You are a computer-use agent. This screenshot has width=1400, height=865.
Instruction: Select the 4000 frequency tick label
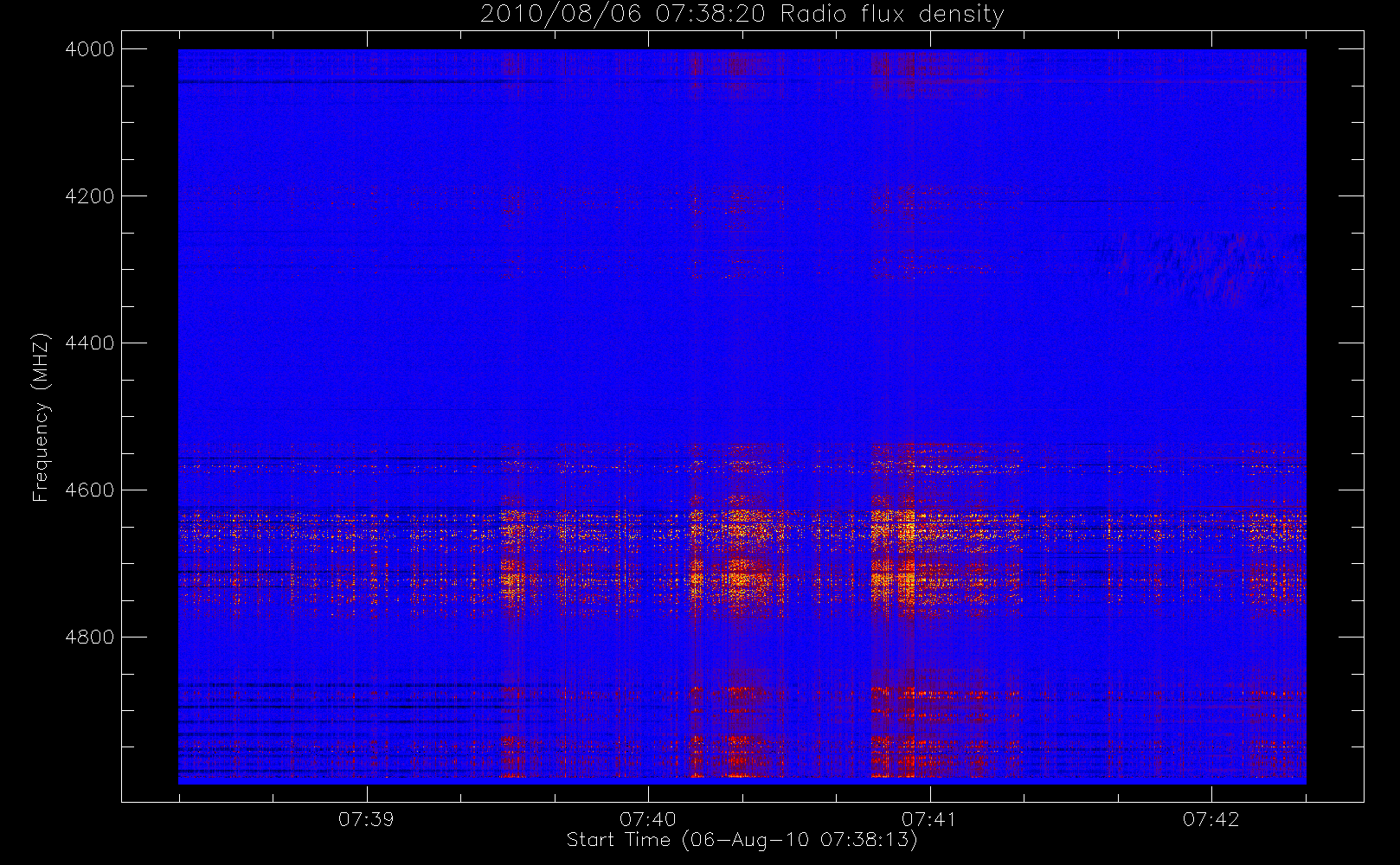click(x=90, y=49)
